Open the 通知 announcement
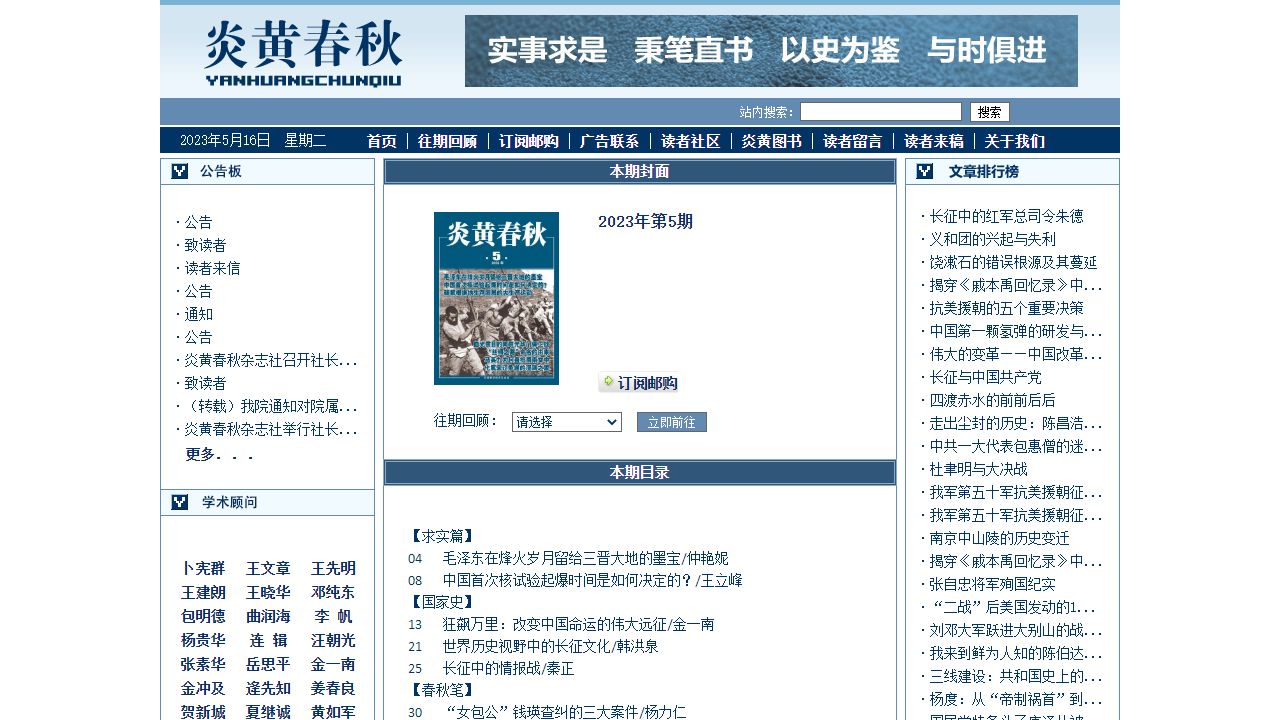The image size is (1280, 720). 198,314
